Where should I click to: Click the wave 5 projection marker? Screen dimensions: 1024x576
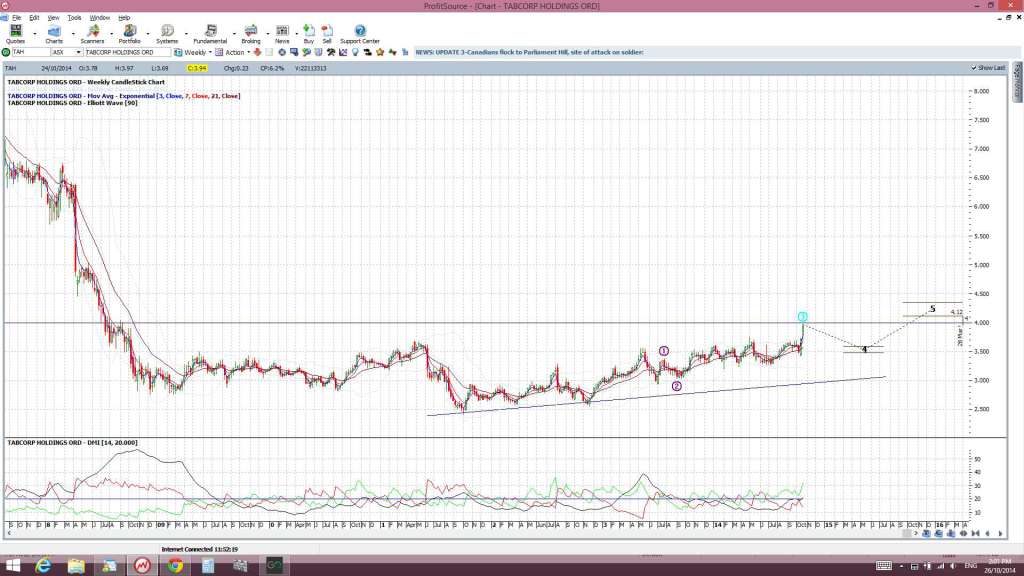click(933, 309)
